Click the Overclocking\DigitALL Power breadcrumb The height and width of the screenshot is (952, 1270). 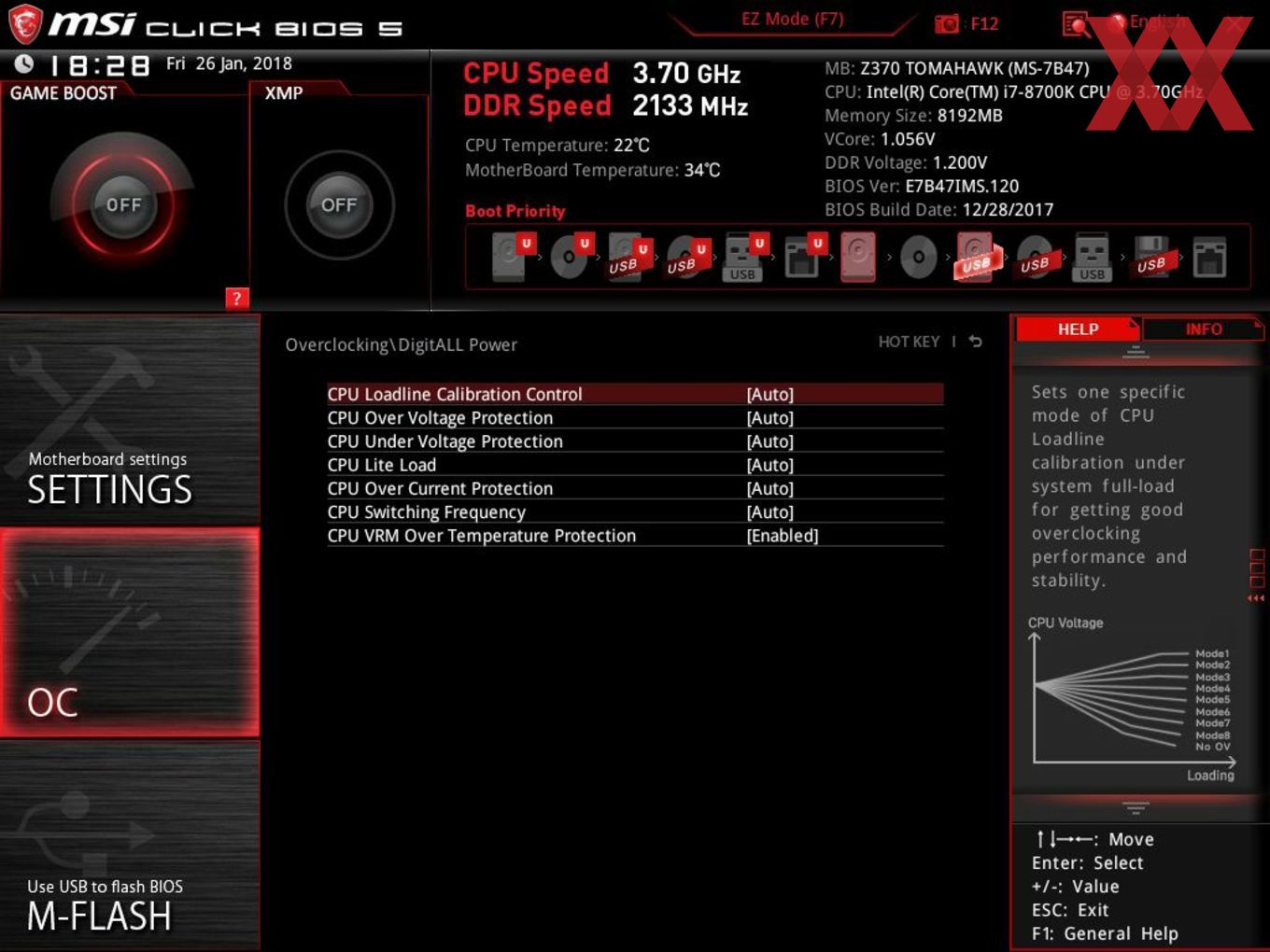[x=401, y=344]
